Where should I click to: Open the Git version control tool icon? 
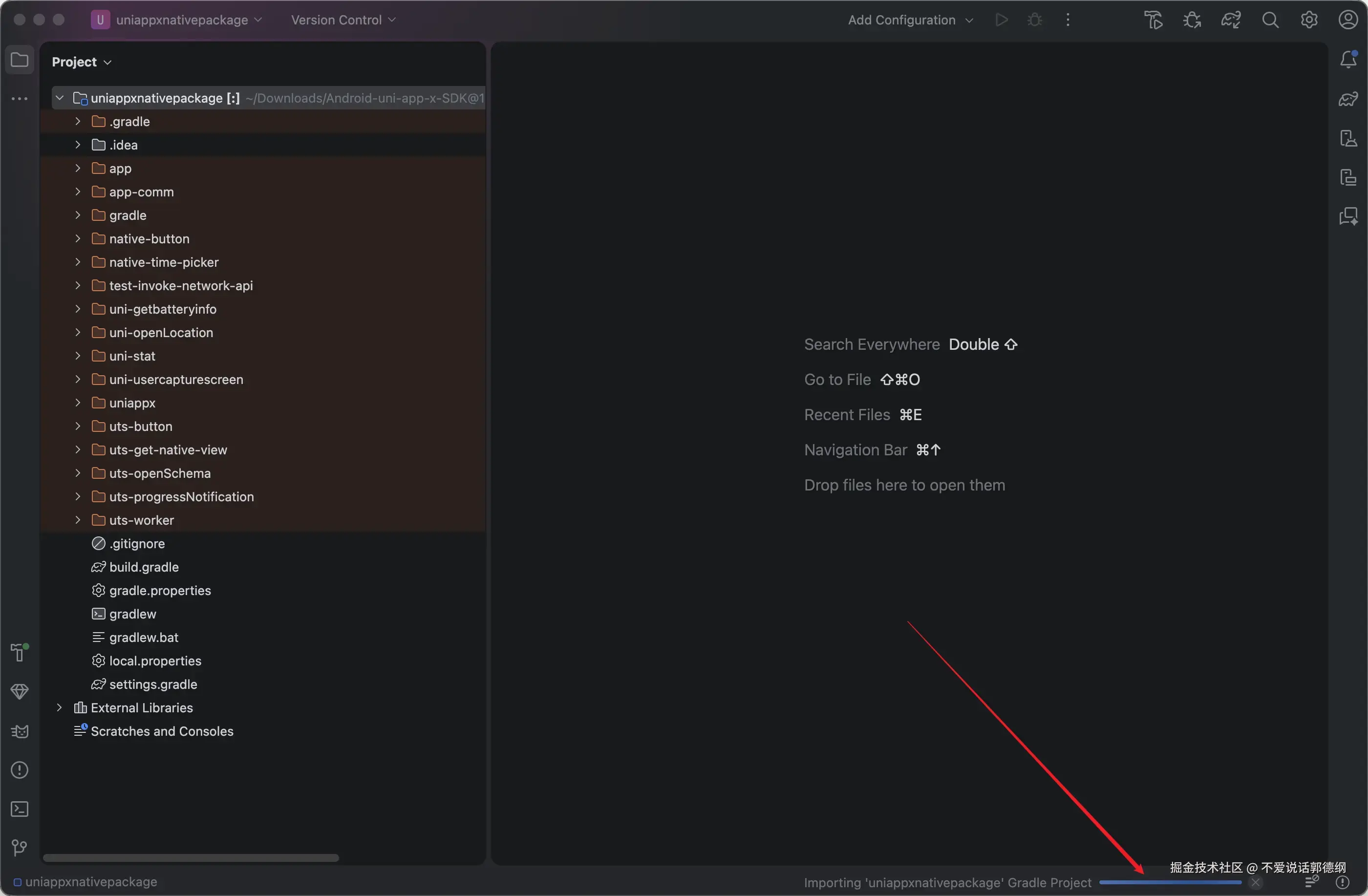[20, 848]
